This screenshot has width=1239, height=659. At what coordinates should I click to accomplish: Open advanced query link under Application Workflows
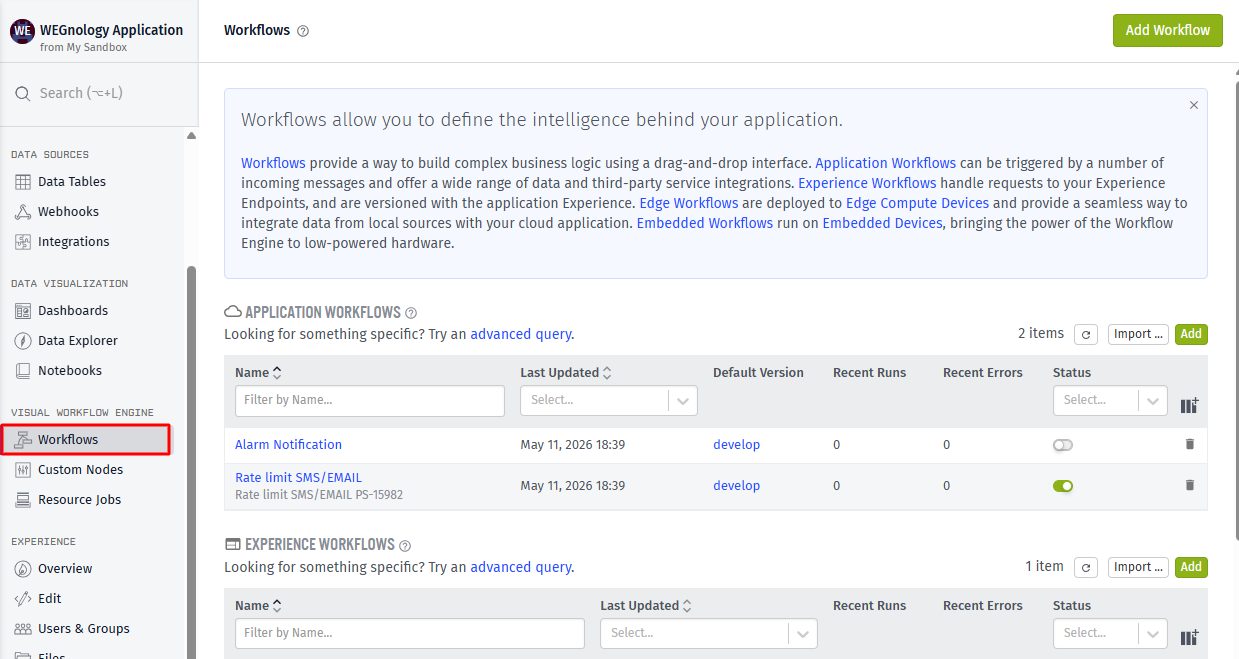tap(521, 335)
